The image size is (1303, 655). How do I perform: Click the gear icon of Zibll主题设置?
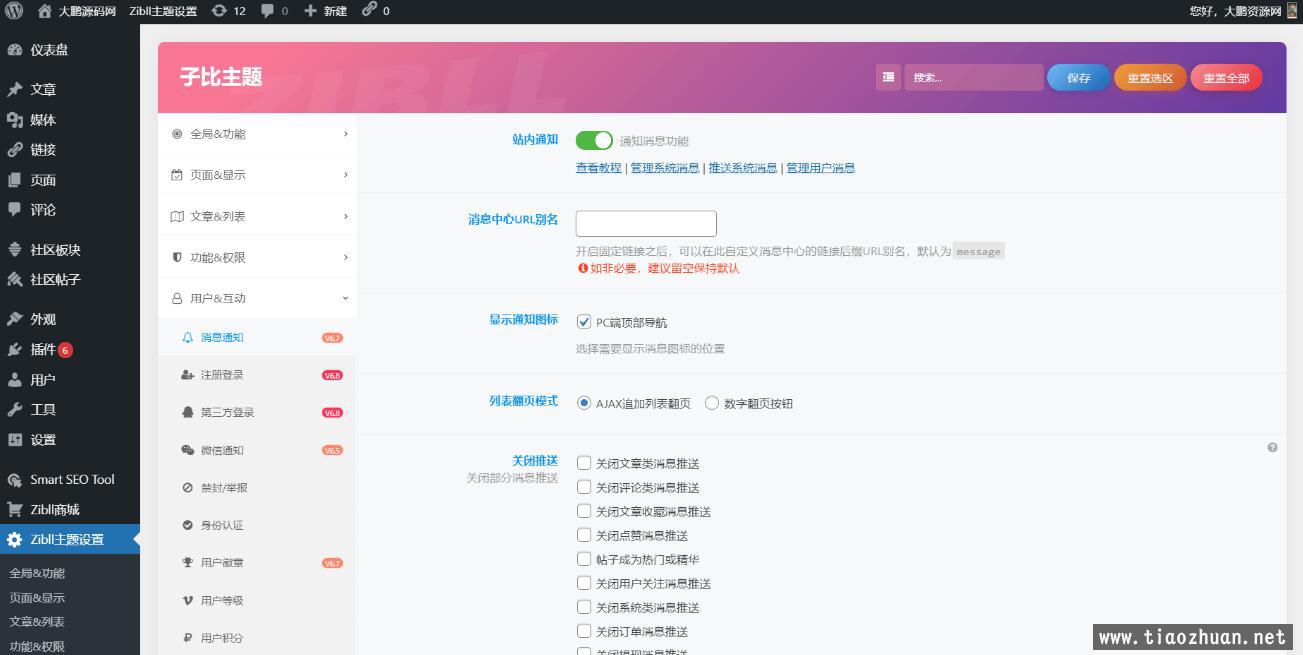14,539
